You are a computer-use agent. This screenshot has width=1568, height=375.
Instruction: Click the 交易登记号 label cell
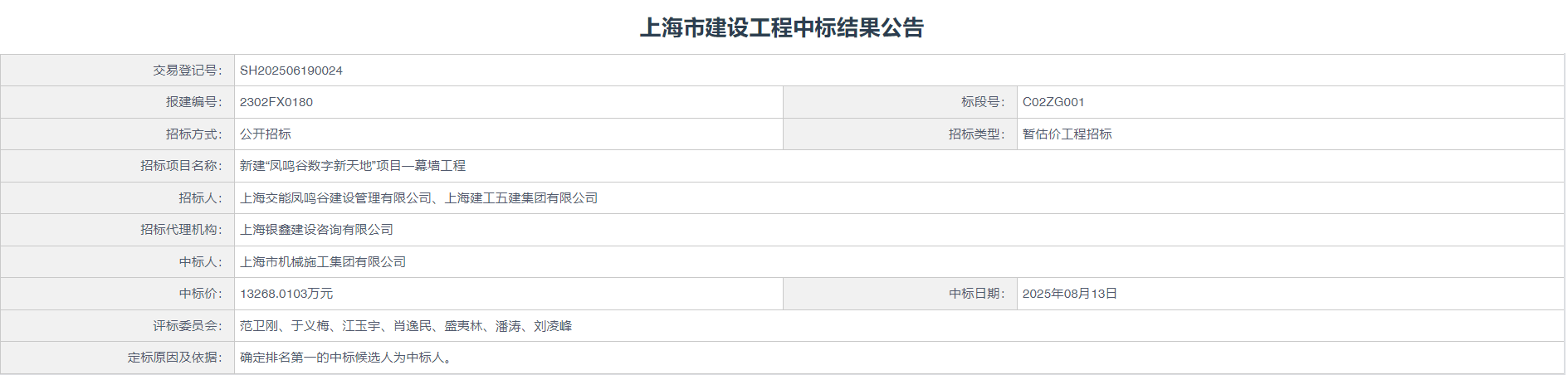click(x=187, y=71)
